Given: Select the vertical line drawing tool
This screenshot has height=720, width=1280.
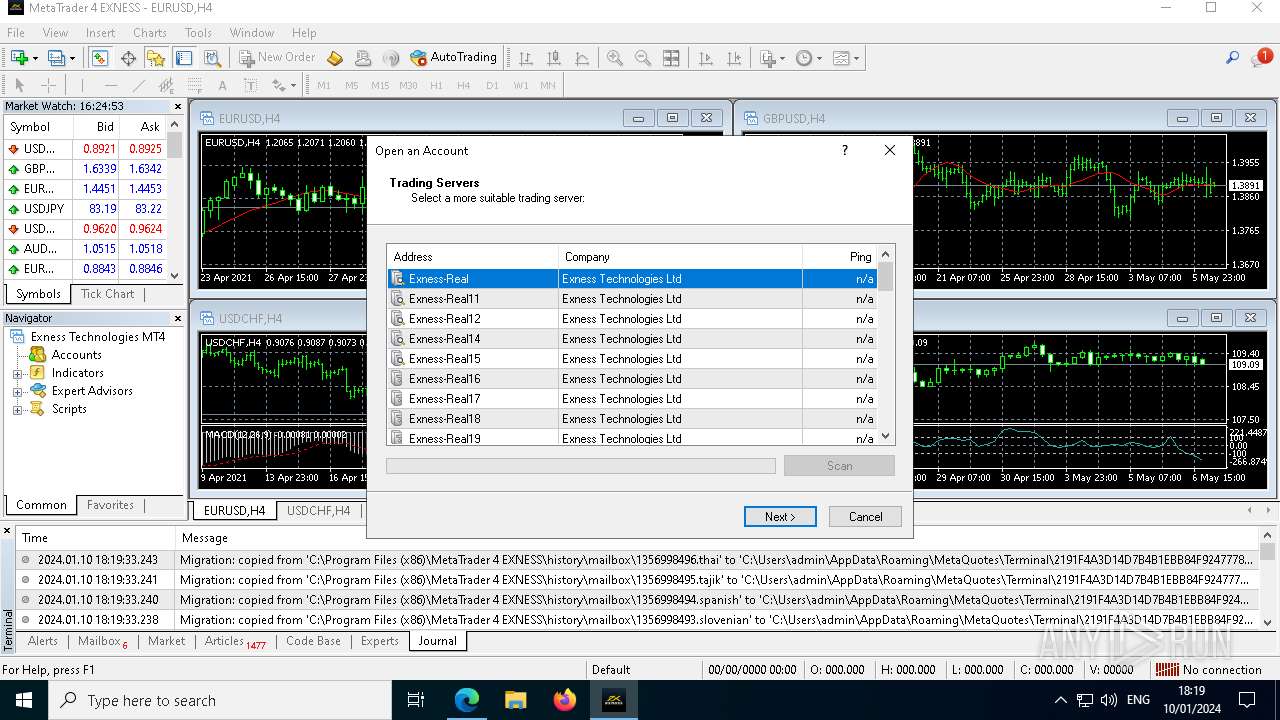Looking at the screenshot, I should click(83, 85).
